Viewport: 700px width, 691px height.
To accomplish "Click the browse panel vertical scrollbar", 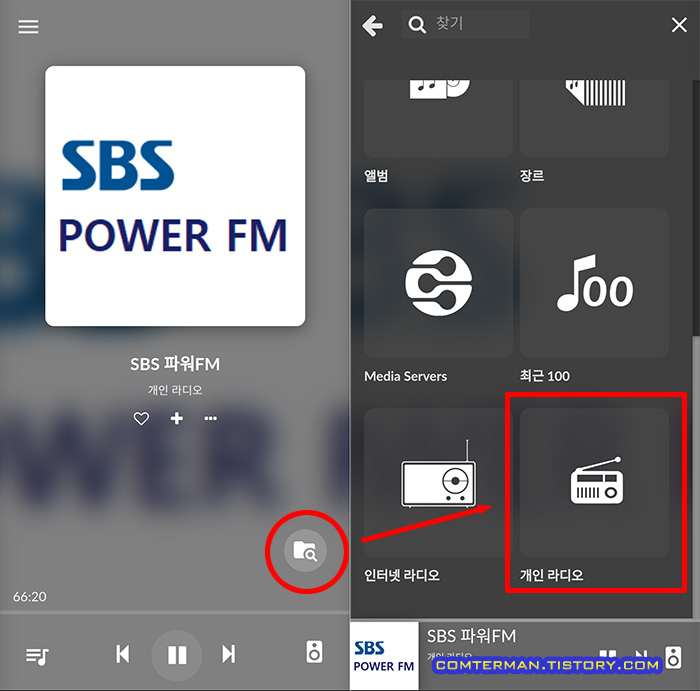I will tap(696, 208).
